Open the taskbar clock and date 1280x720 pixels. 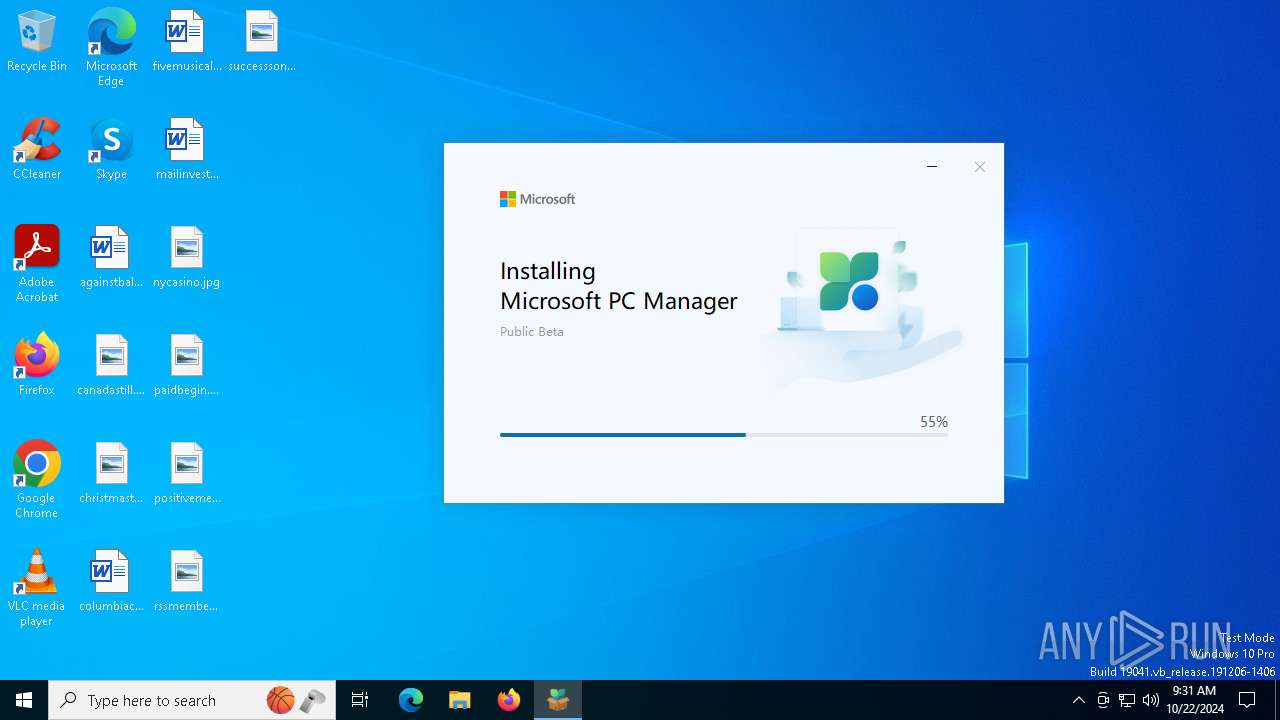[1195, 700]
